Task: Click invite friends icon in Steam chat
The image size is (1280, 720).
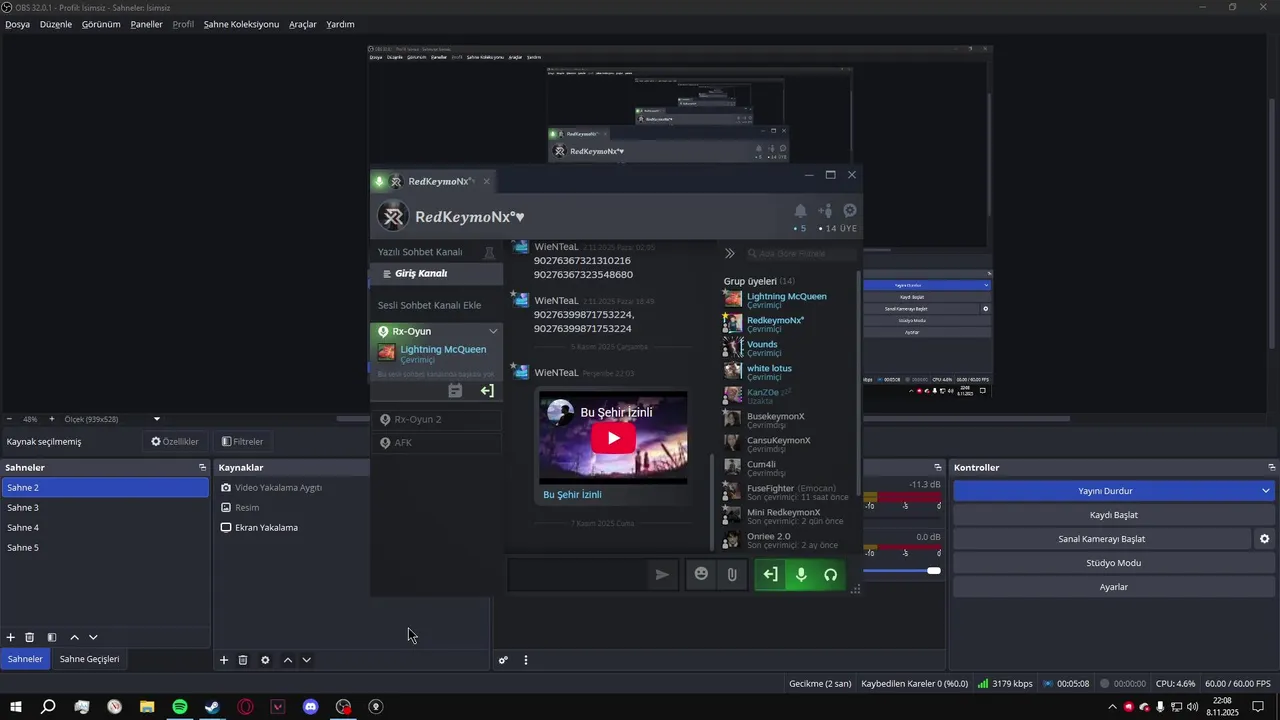Action: tap(825, 211)
